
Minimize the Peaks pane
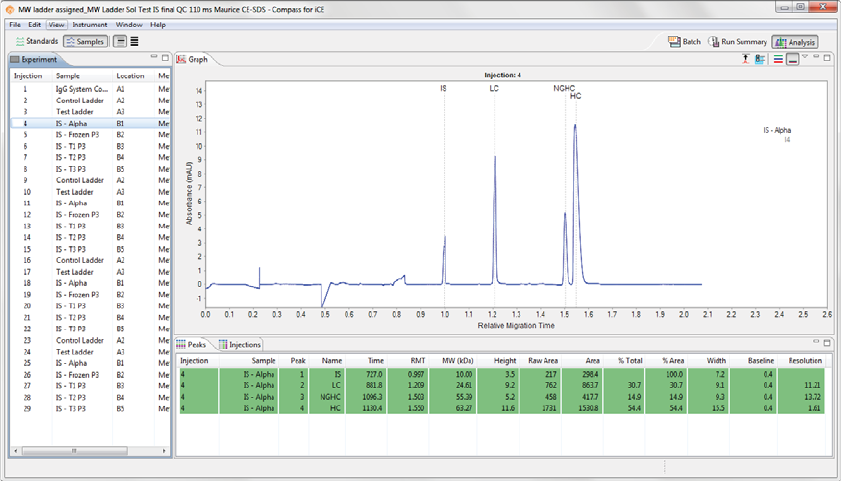pyautogui.click(x=816, y=343)
